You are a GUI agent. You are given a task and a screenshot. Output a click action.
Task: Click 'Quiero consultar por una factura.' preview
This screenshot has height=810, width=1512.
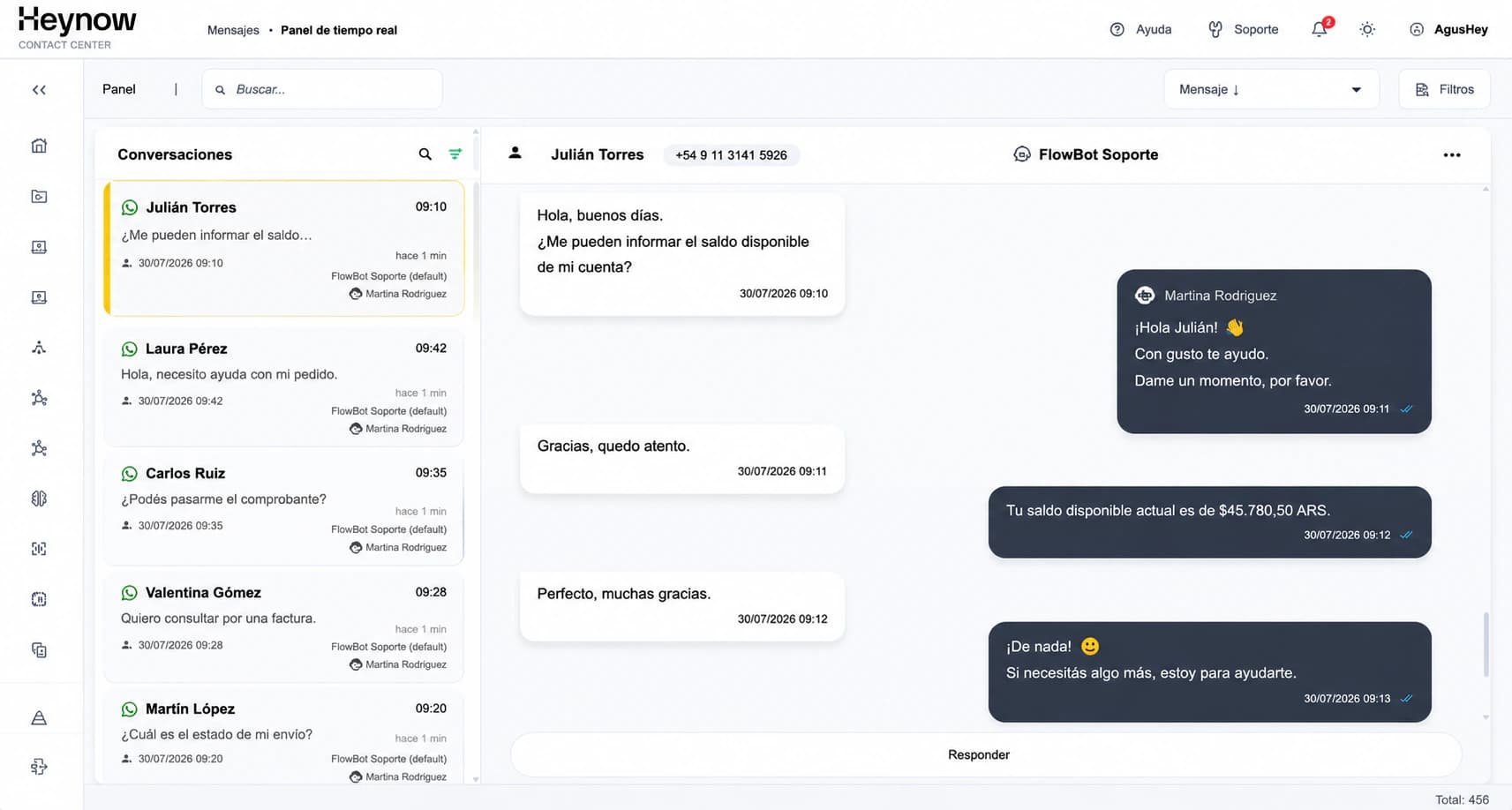218,618
